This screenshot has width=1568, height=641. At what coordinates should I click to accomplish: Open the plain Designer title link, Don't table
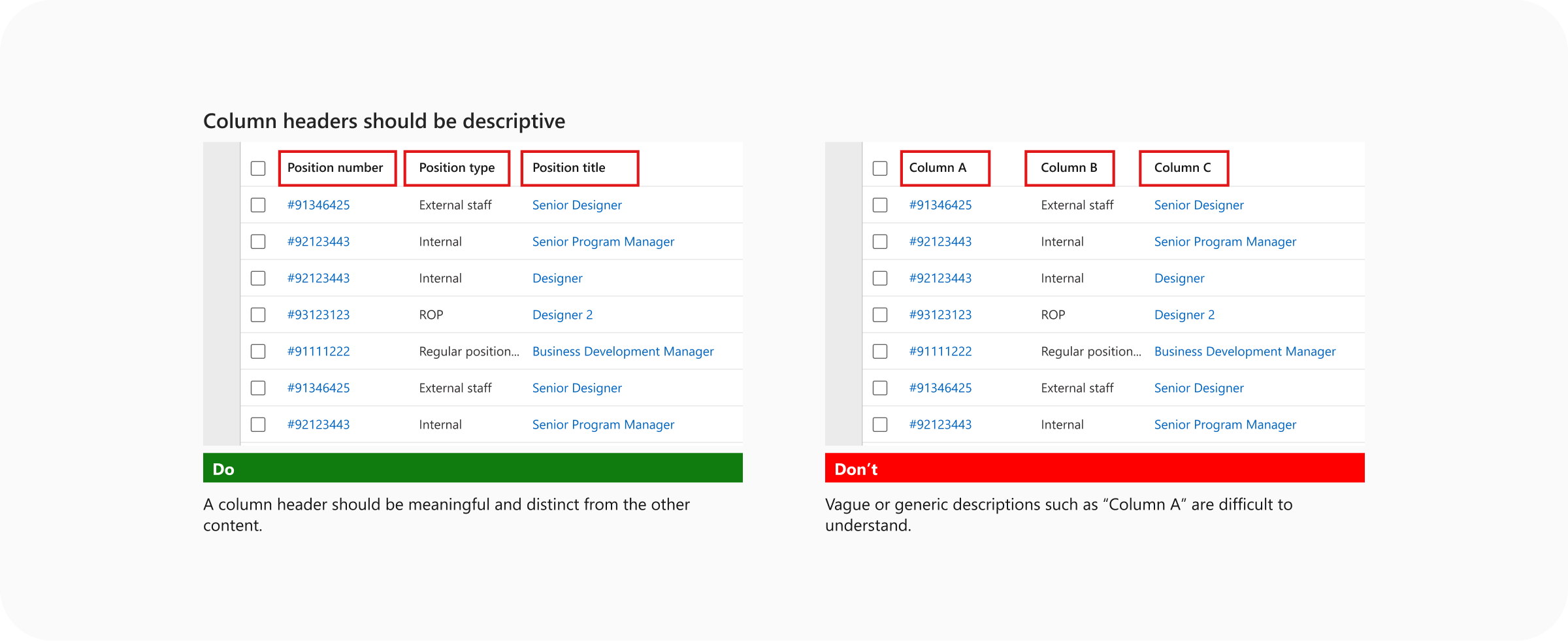coord(1179,278)
